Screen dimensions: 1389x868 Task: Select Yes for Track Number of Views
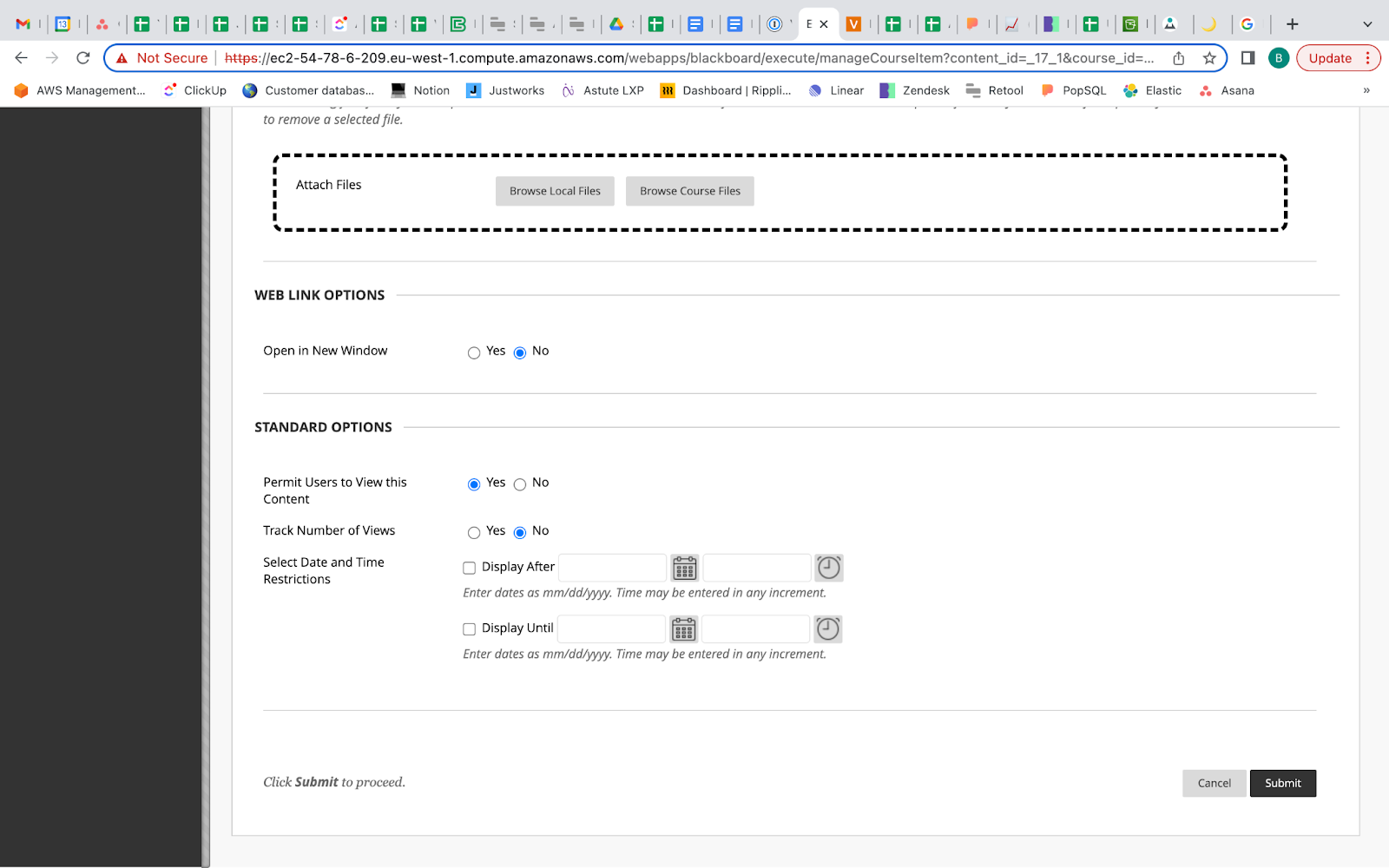[474, 532]
